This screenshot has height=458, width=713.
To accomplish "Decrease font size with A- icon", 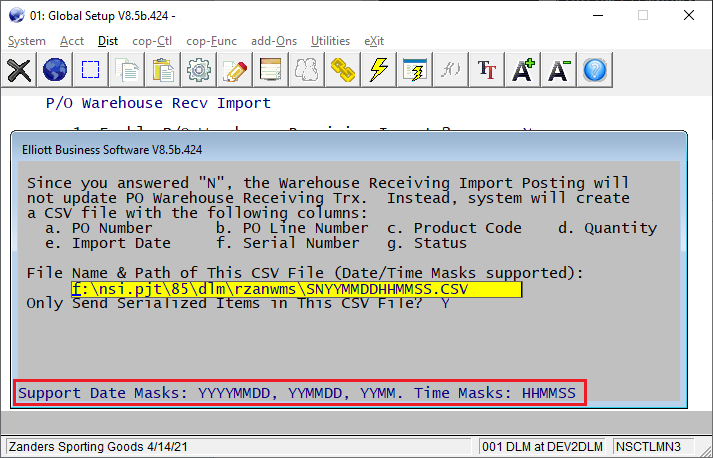I will pos(558,70).
